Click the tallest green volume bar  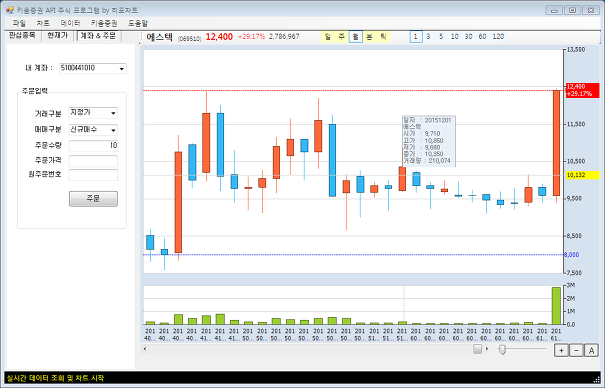click(x=556, y=306)
